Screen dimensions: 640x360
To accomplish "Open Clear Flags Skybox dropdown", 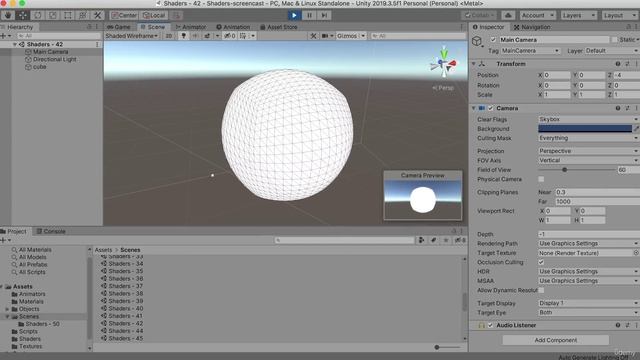I will 588,119.
